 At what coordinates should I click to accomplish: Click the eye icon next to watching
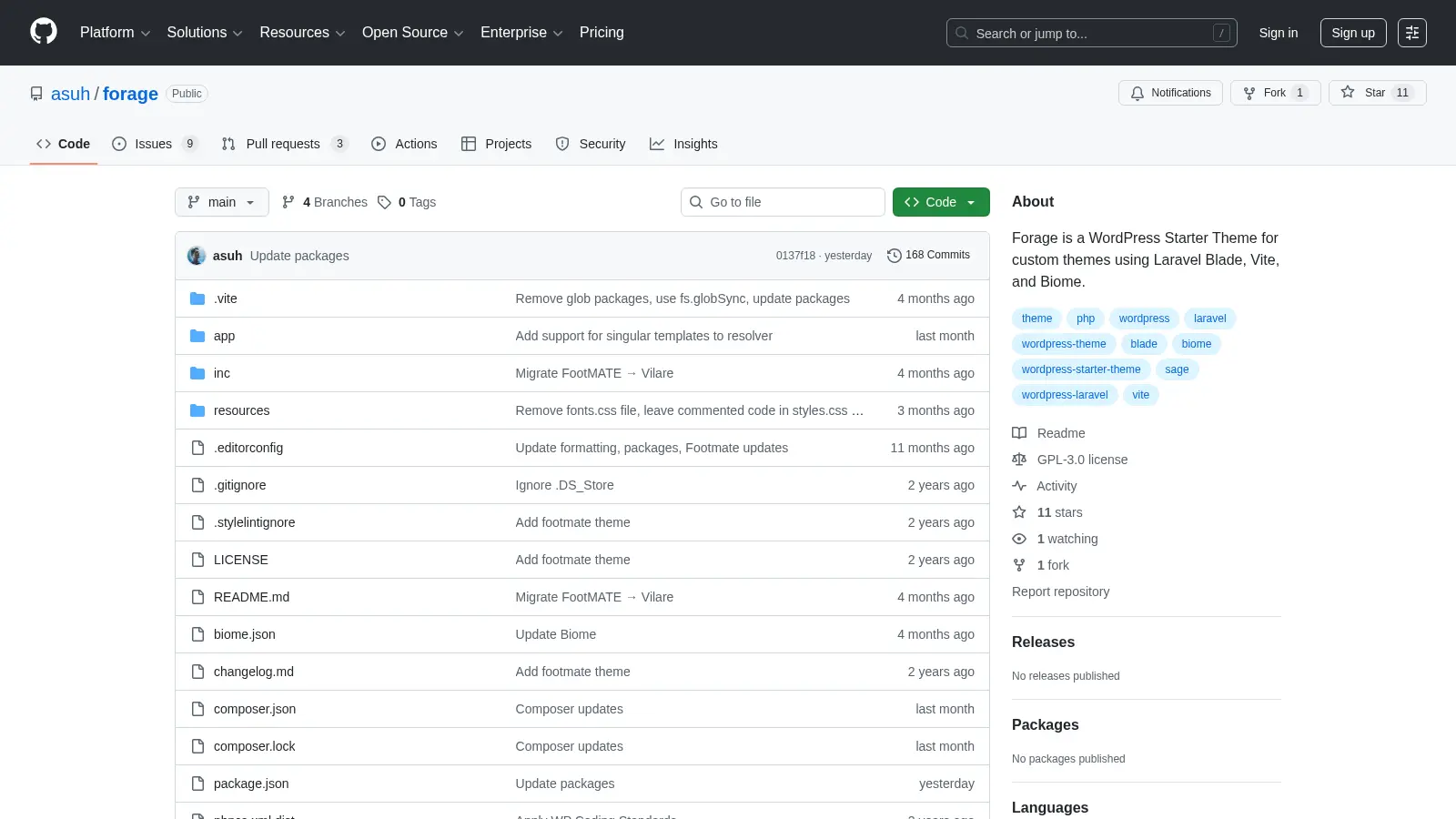(x=1019, y=539)
